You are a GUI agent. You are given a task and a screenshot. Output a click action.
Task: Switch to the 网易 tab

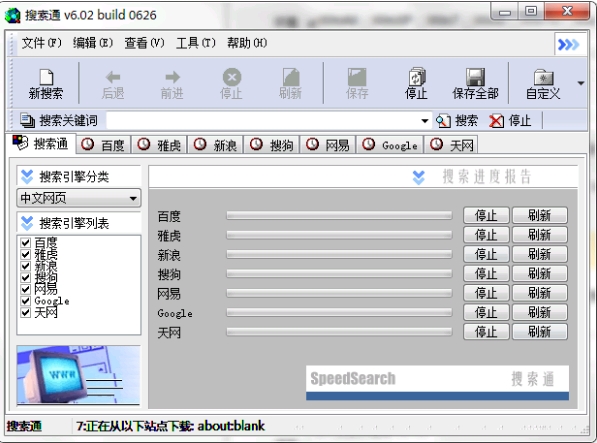click(x=328, y=145)
